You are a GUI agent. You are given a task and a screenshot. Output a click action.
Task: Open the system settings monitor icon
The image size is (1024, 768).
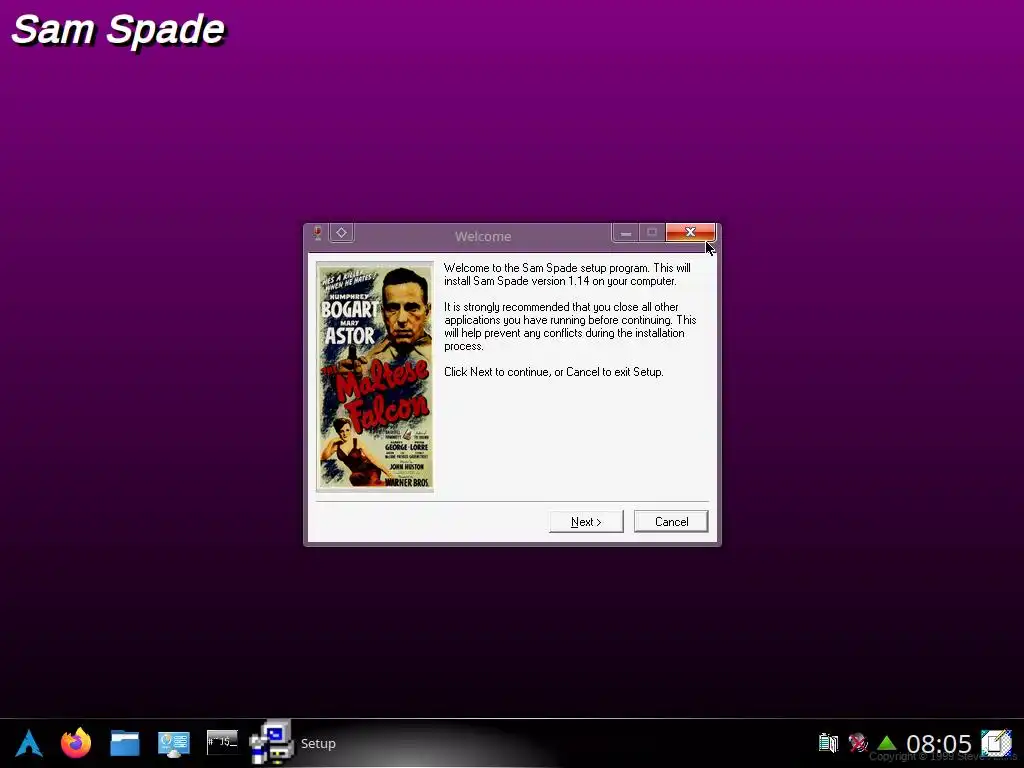pyautogui.click(x=174, y=744)
